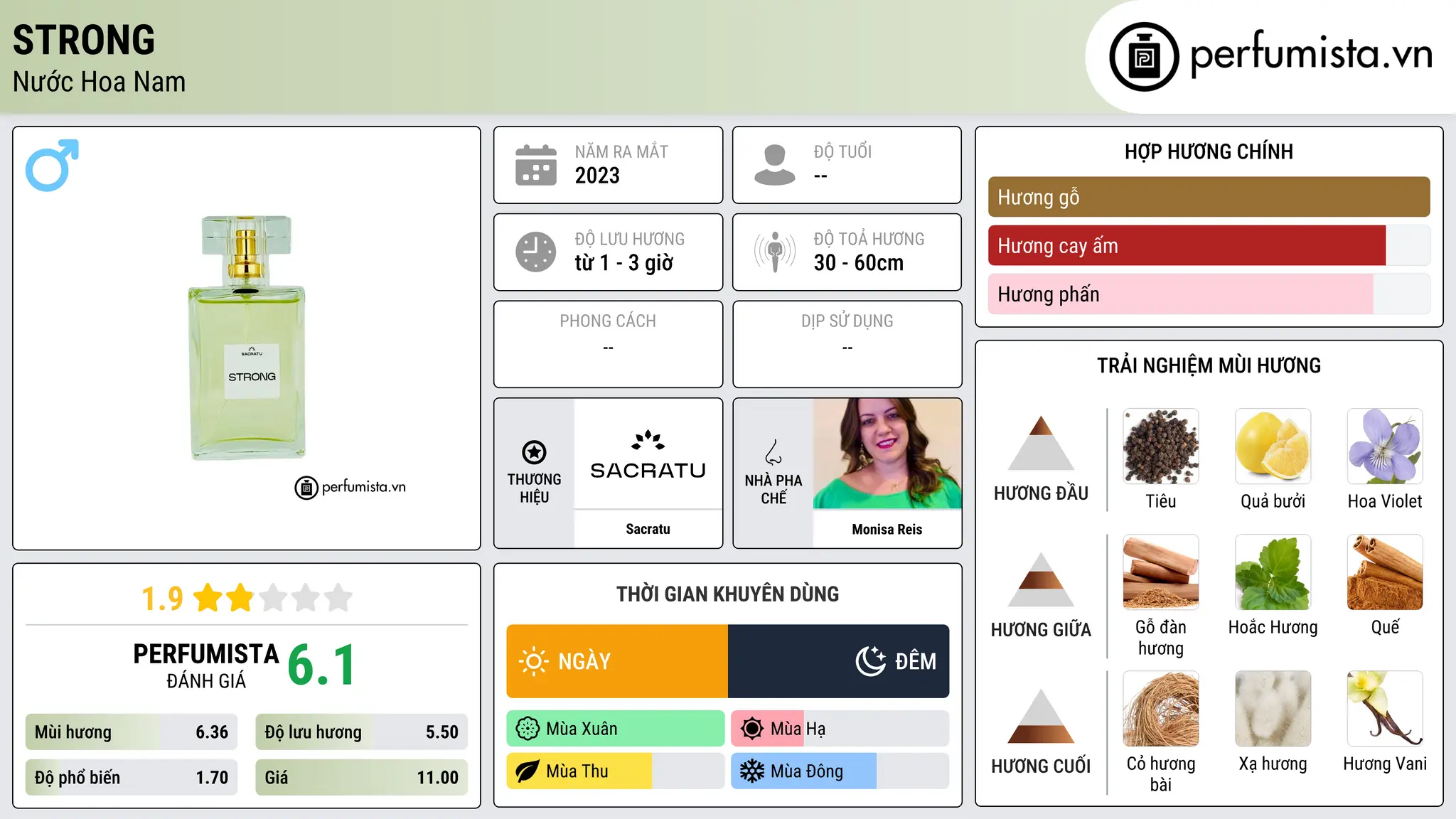
Task: Click the ĐÊM nighttime label
Action: pos(916,662)
